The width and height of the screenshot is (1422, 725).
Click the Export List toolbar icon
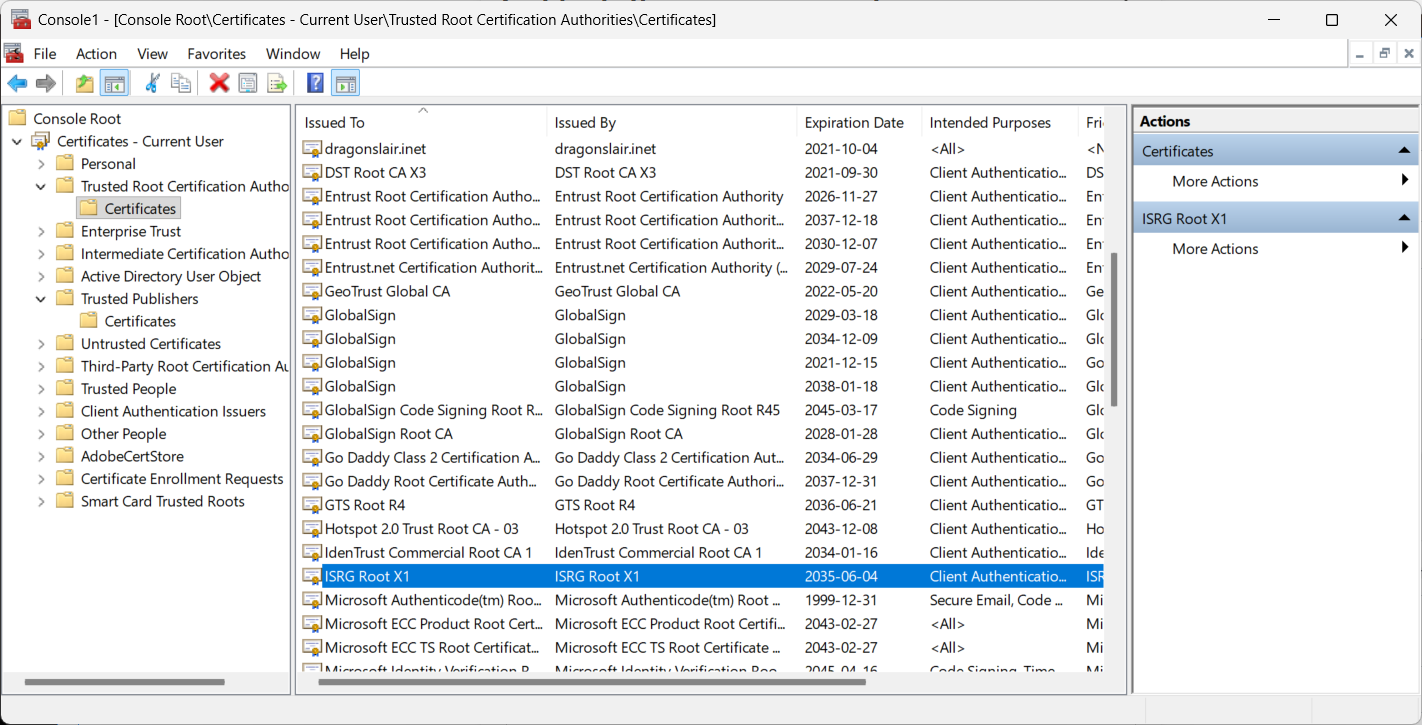pos(277,83)
